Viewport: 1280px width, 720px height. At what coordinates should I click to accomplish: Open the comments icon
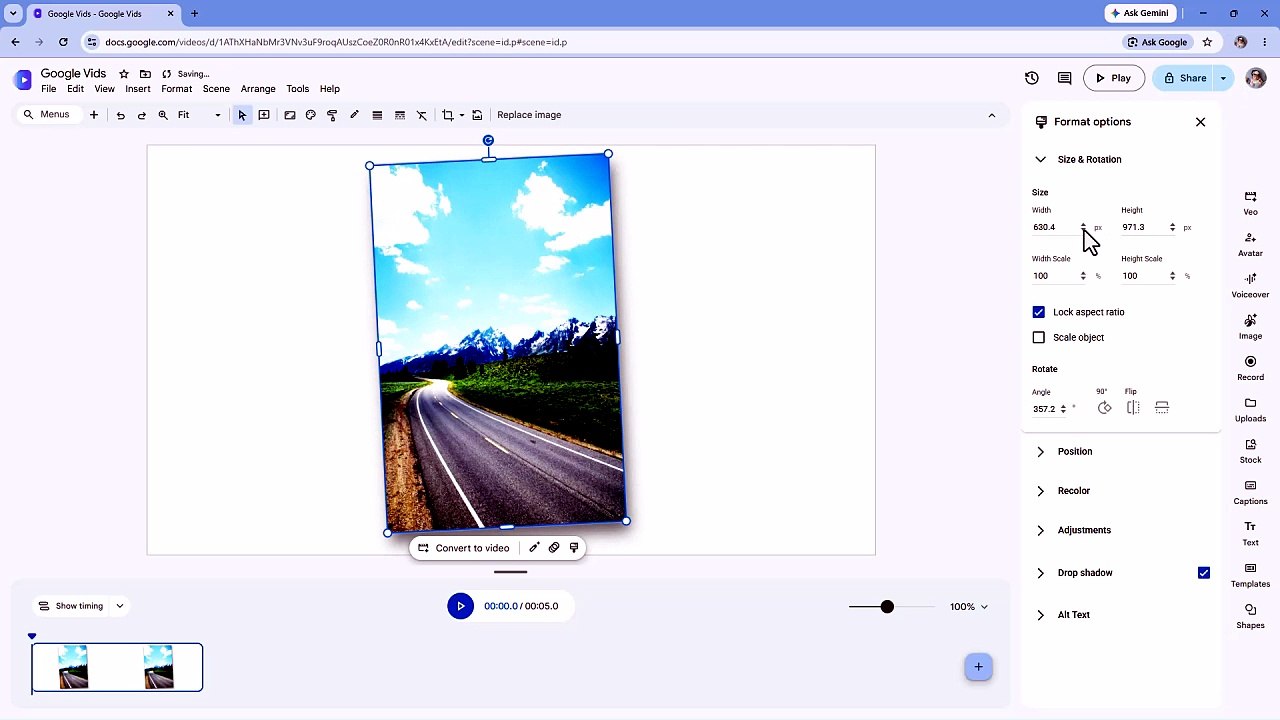(1065, 78)
